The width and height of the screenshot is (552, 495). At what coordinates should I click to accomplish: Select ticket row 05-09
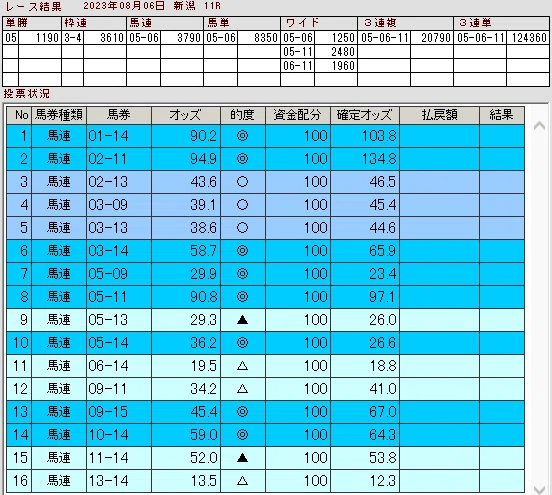tap(265, 274)
